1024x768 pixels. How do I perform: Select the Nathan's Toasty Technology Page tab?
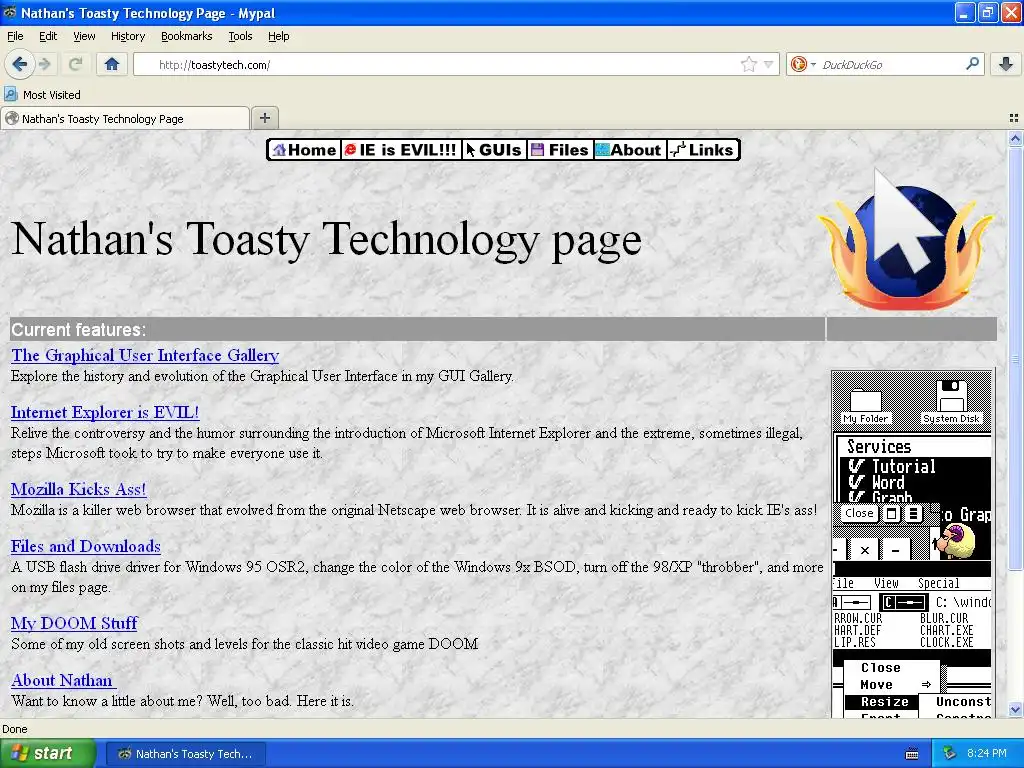point(125,118)
